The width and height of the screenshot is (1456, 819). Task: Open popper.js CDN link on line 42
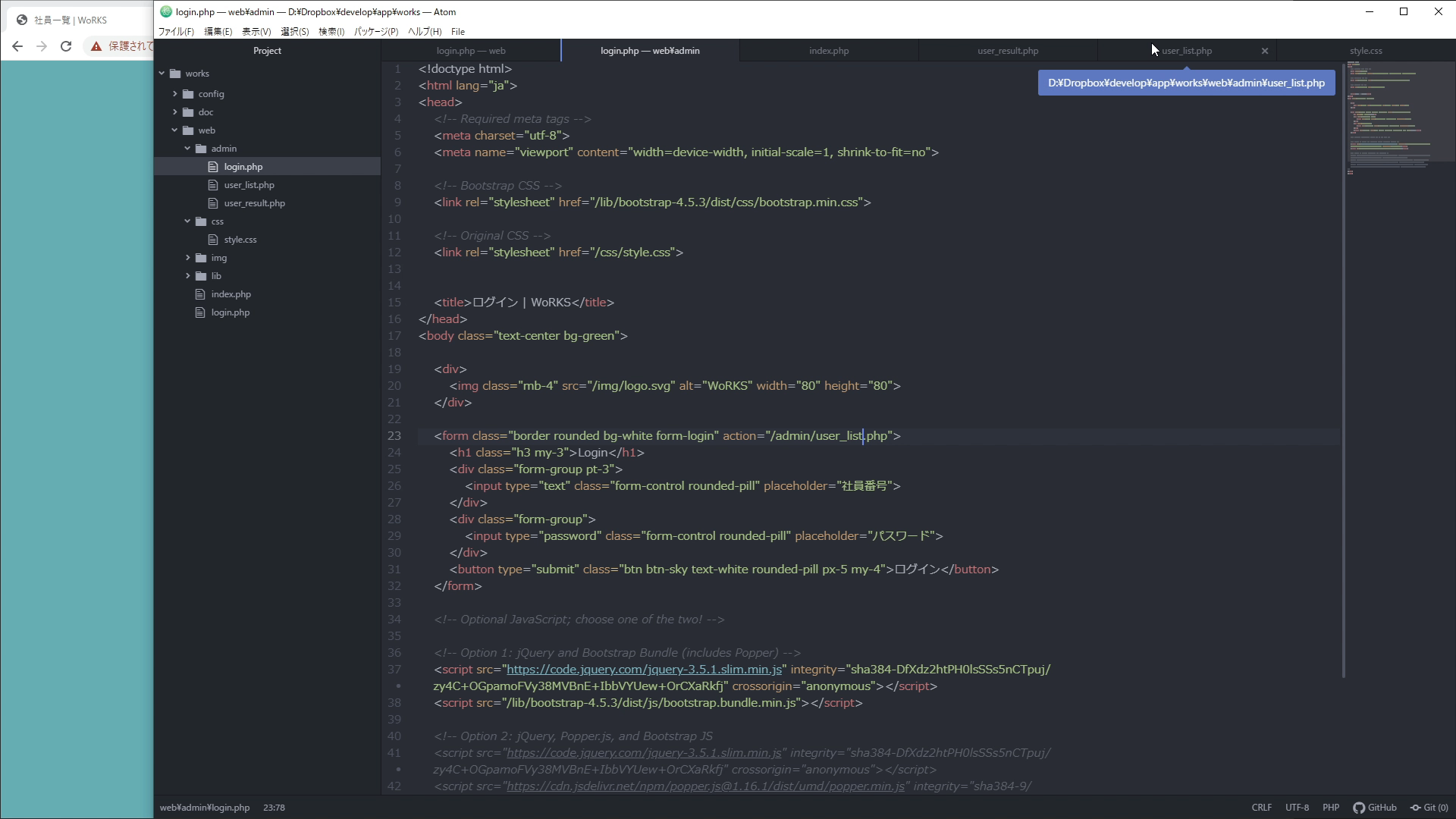pyautogui.click(x=705, y=786)
